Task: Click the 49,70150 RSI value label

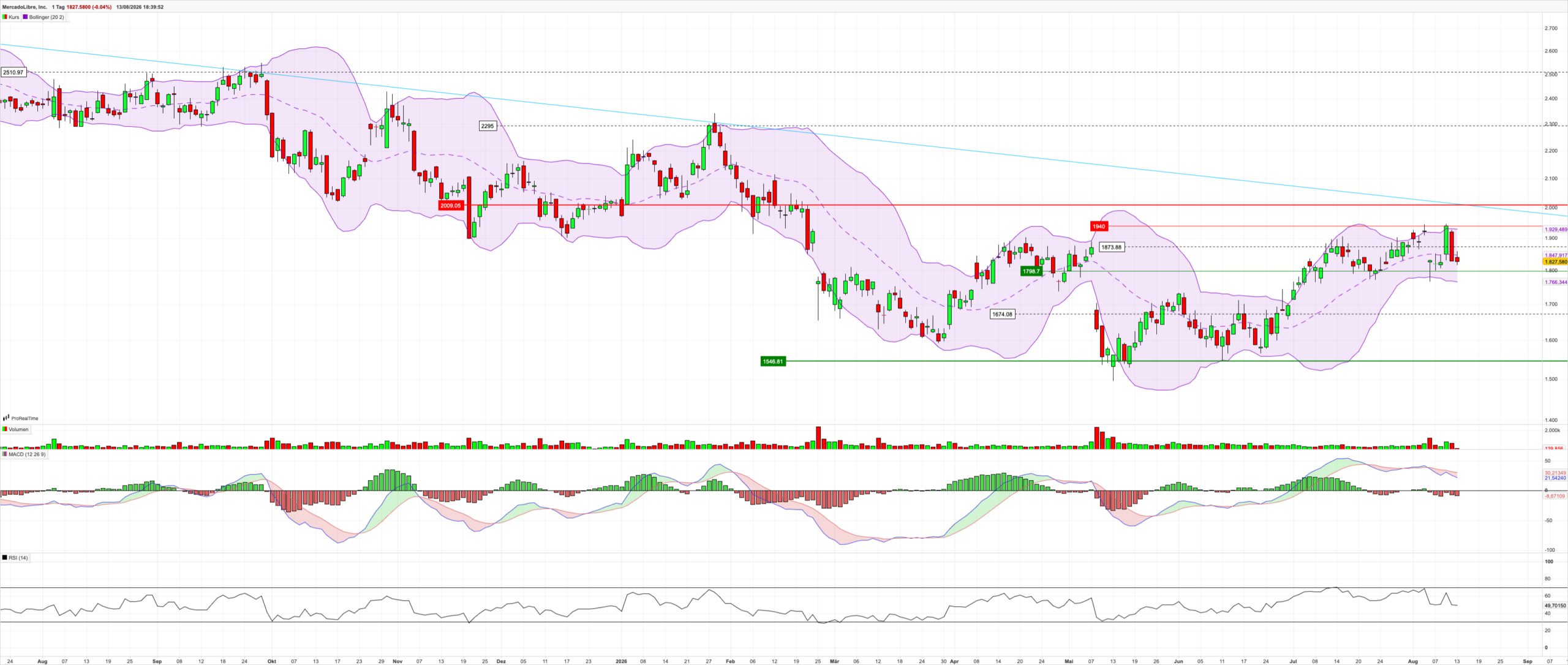Action: 1555,606
